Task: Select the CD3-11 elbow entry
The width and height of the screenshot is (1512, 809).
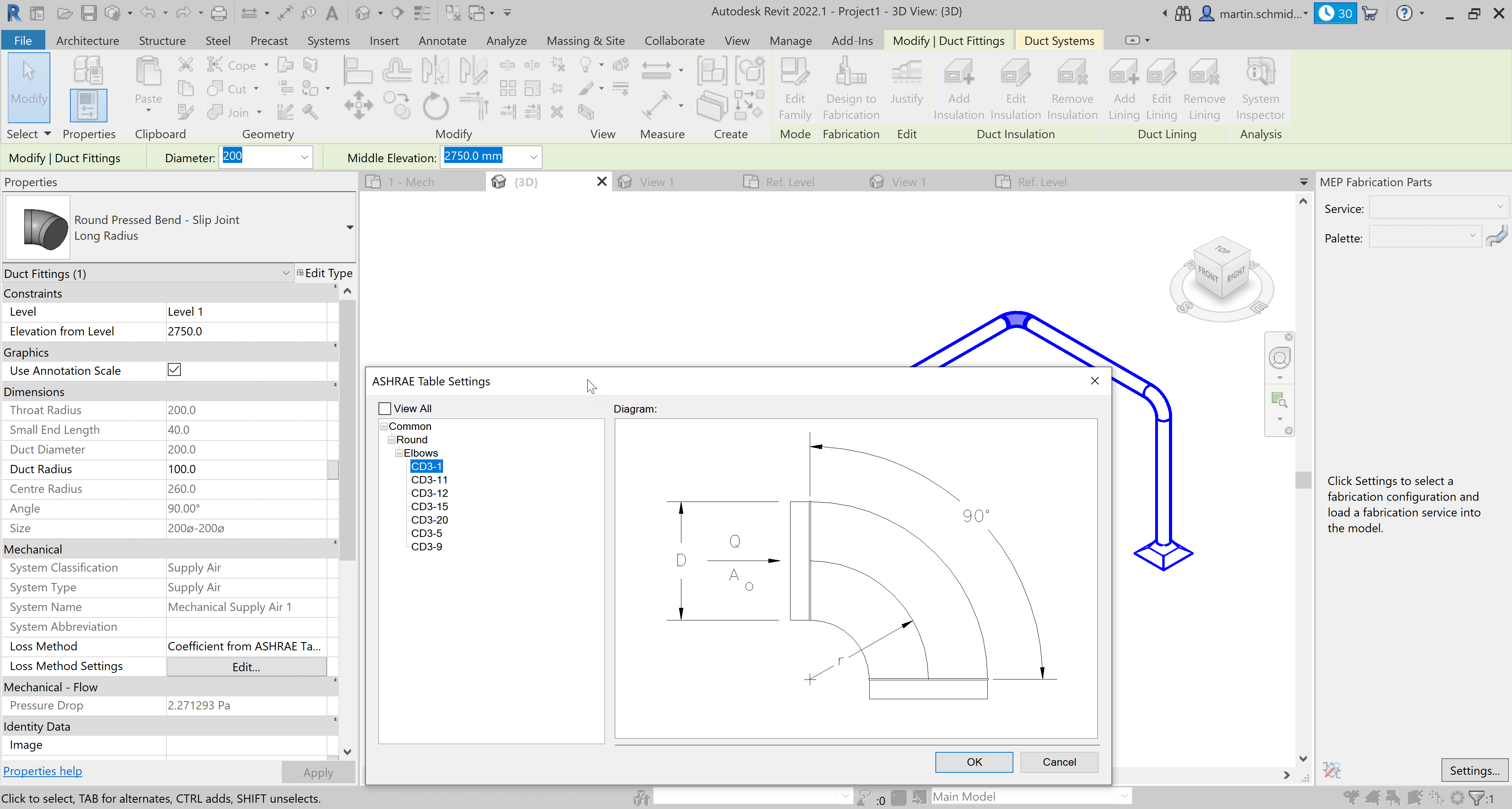Action: pyautogui.click(x=429, y=480)
